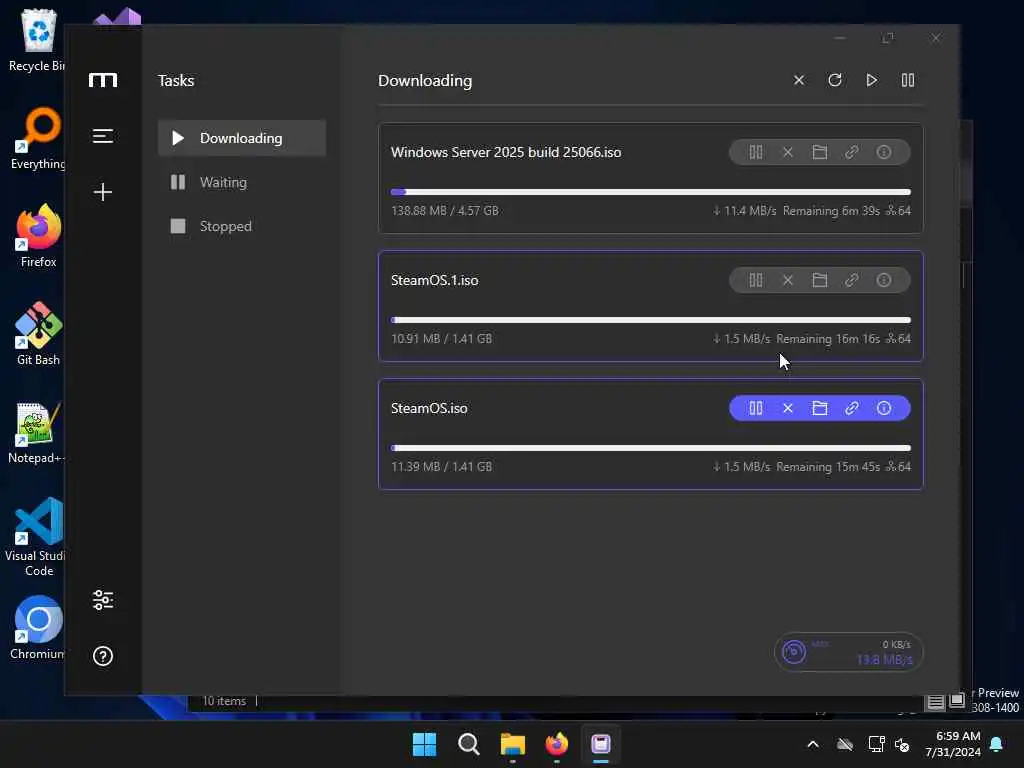Click Motrix taskbar icon
1024x768 pixels.
(x=601, y=744)
